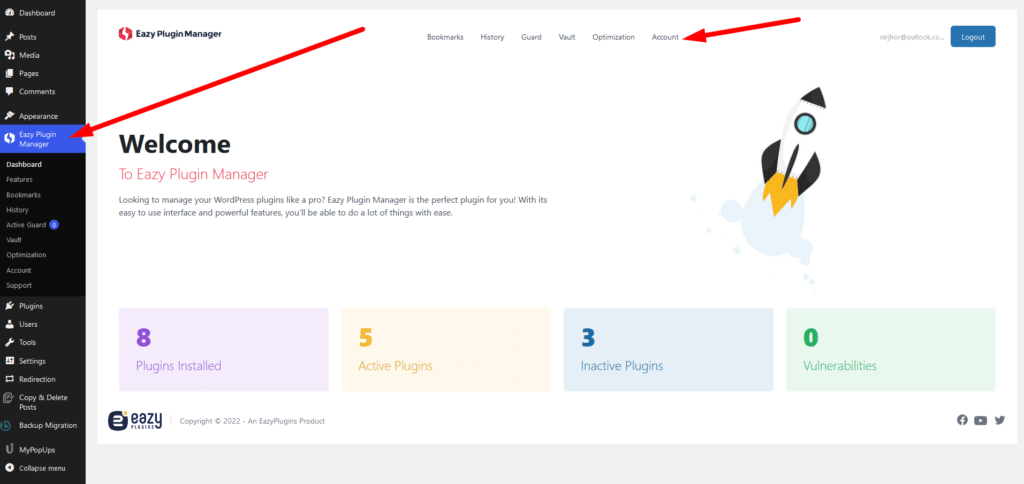Open the Media menu label
Screen dimensions: 1024x484
[29, 56]
